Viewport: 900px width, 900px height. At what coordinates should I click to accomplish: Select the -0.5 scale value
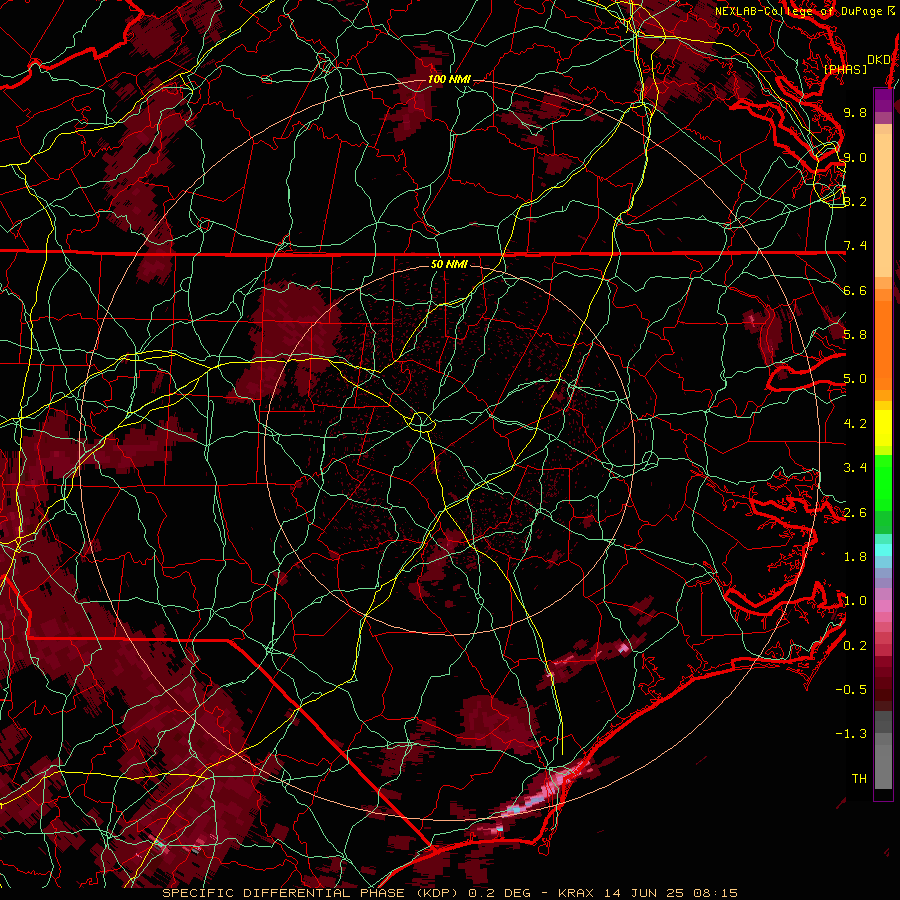point(851,690)
